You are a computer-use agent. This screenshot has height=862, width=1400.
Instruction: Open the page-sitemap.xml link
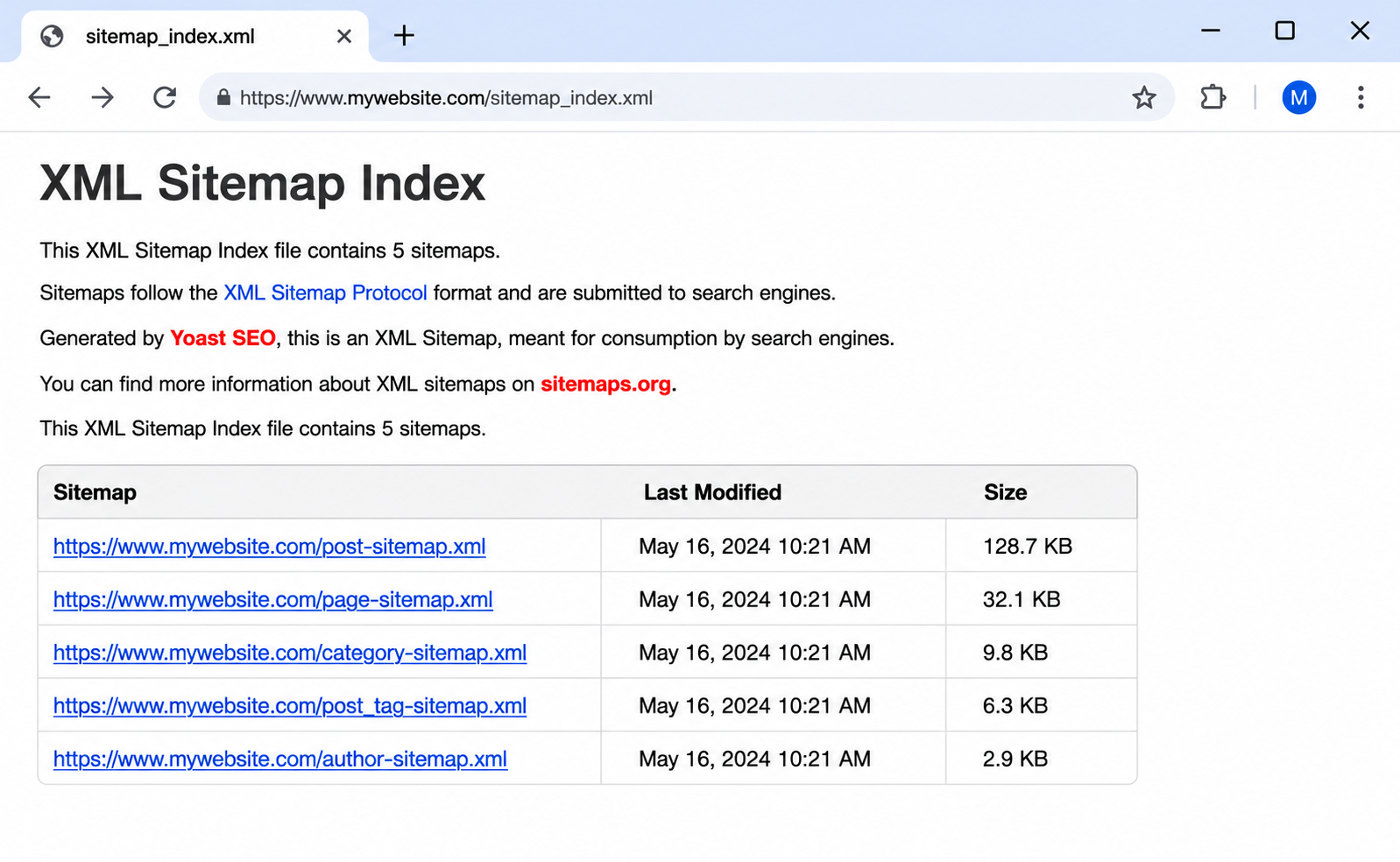(x=272, y=600)
